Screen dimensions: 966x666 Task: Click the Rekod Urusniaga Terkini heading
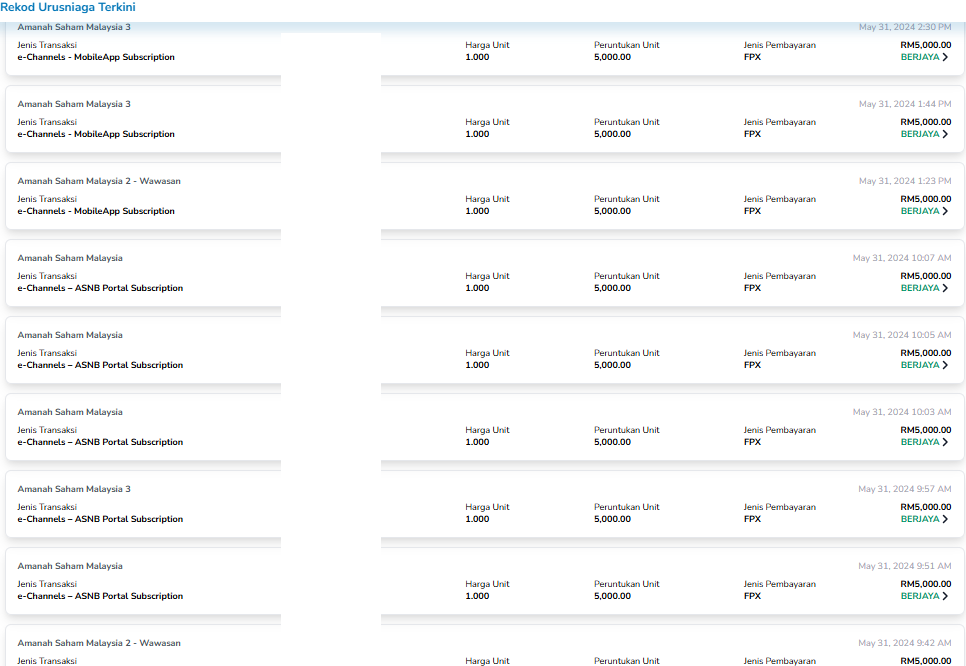pyautogui.click(x=68, y=7)
